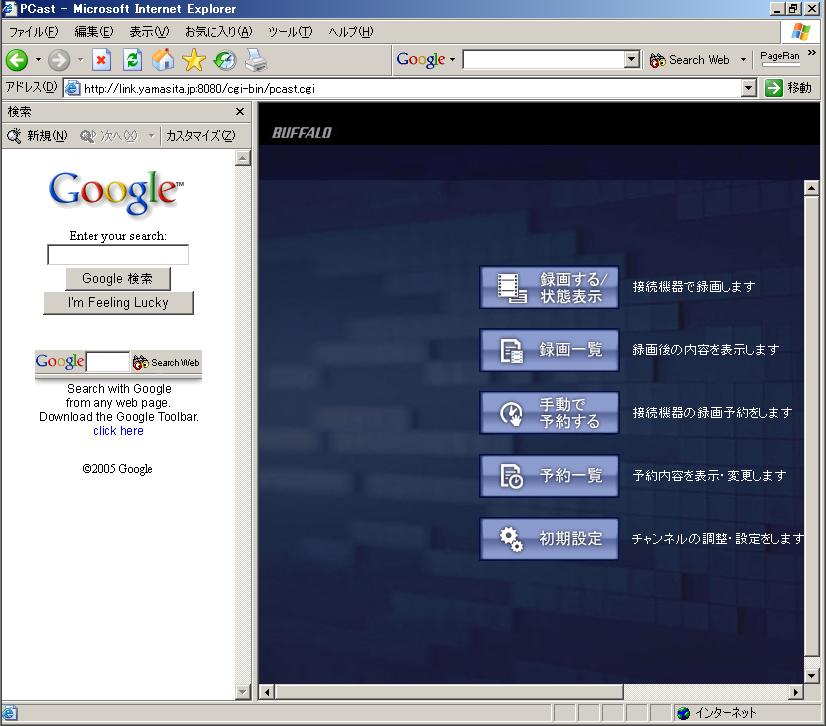Viewport: 826px width, 726px height.
Task: Click 新規(N) in search panel
Action: 37,136
